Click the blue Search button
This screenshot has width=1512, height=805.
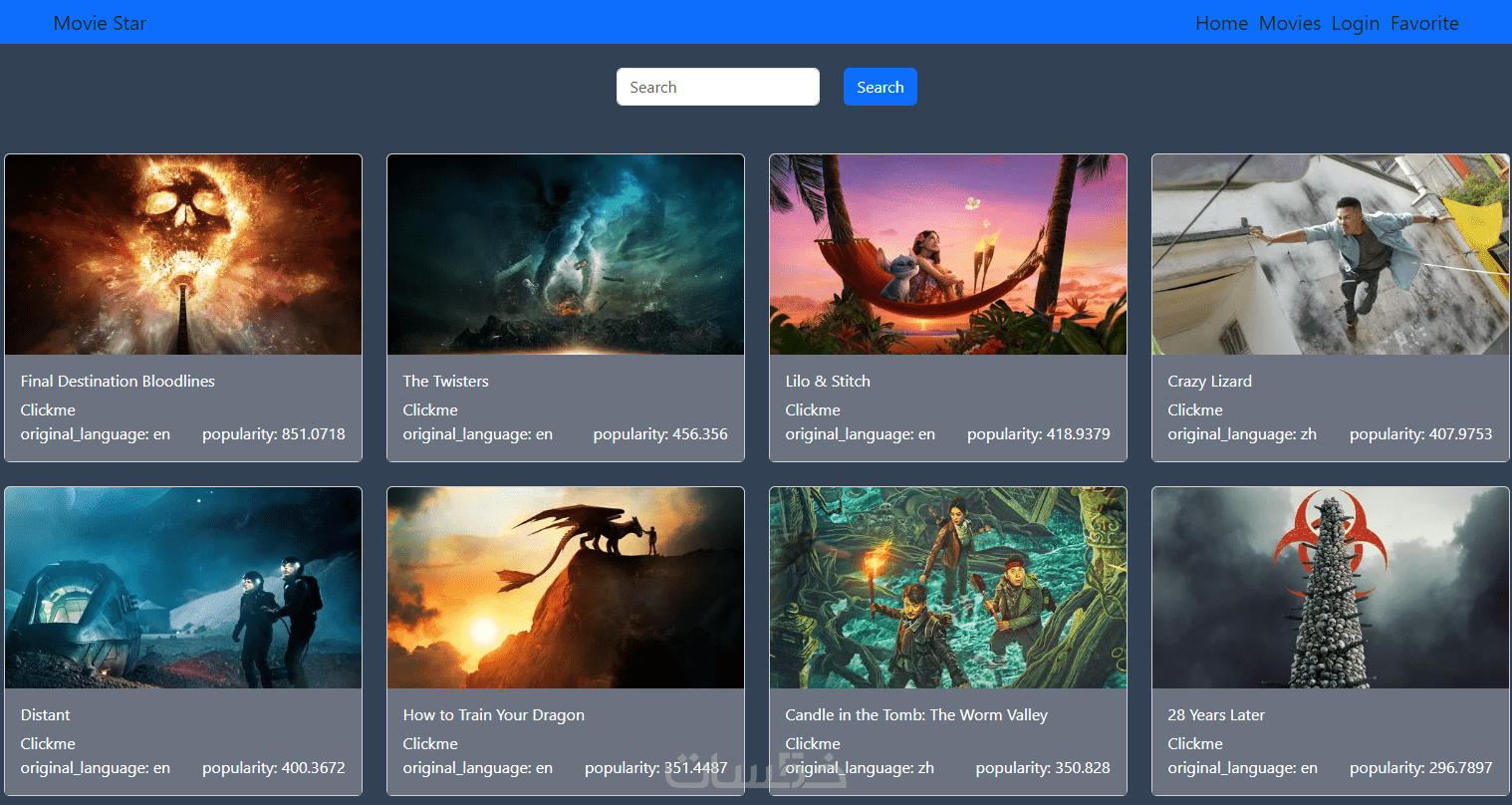coord(881,87)
